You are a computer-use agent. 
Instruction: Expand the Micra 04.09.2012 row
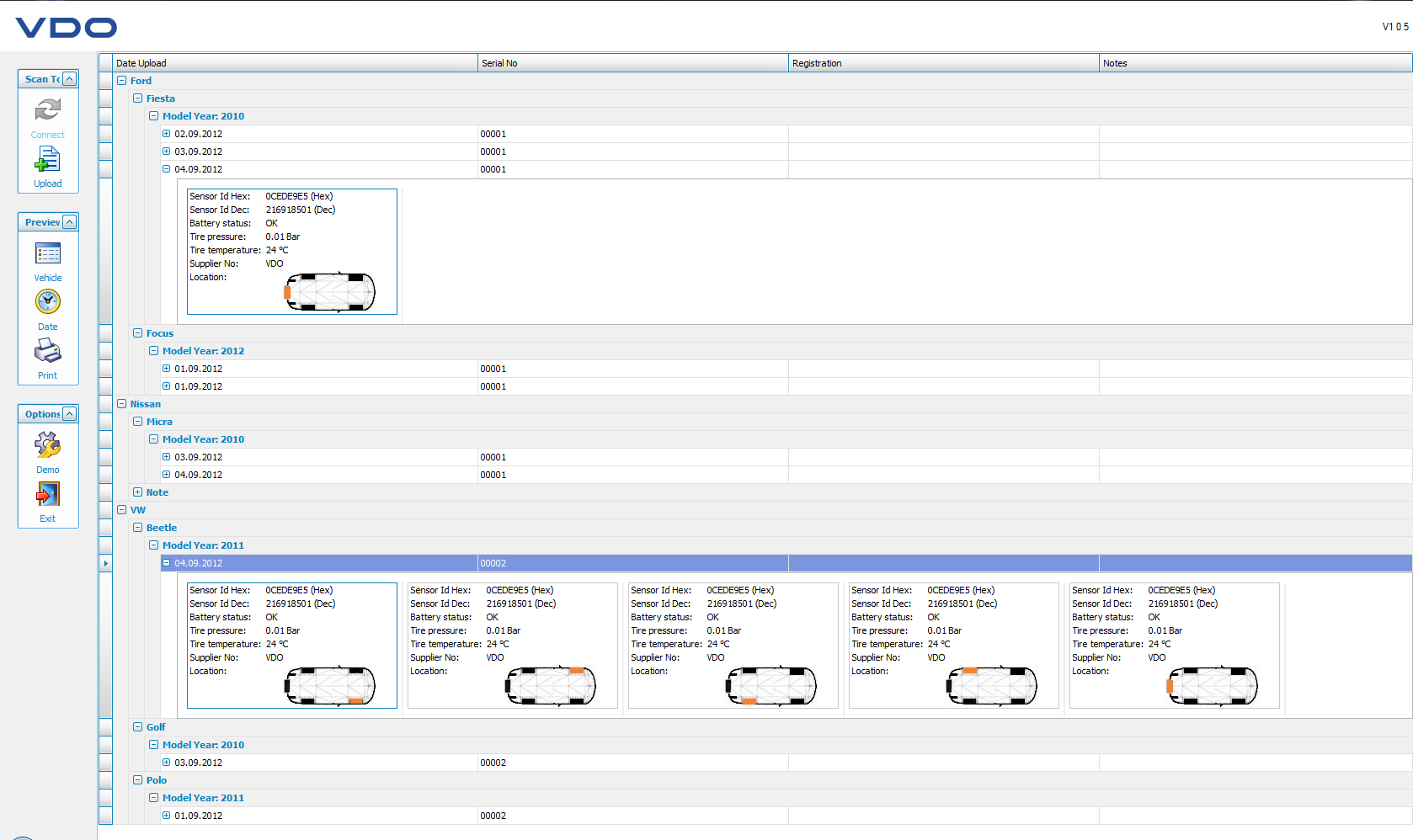[x=166, y=475]
